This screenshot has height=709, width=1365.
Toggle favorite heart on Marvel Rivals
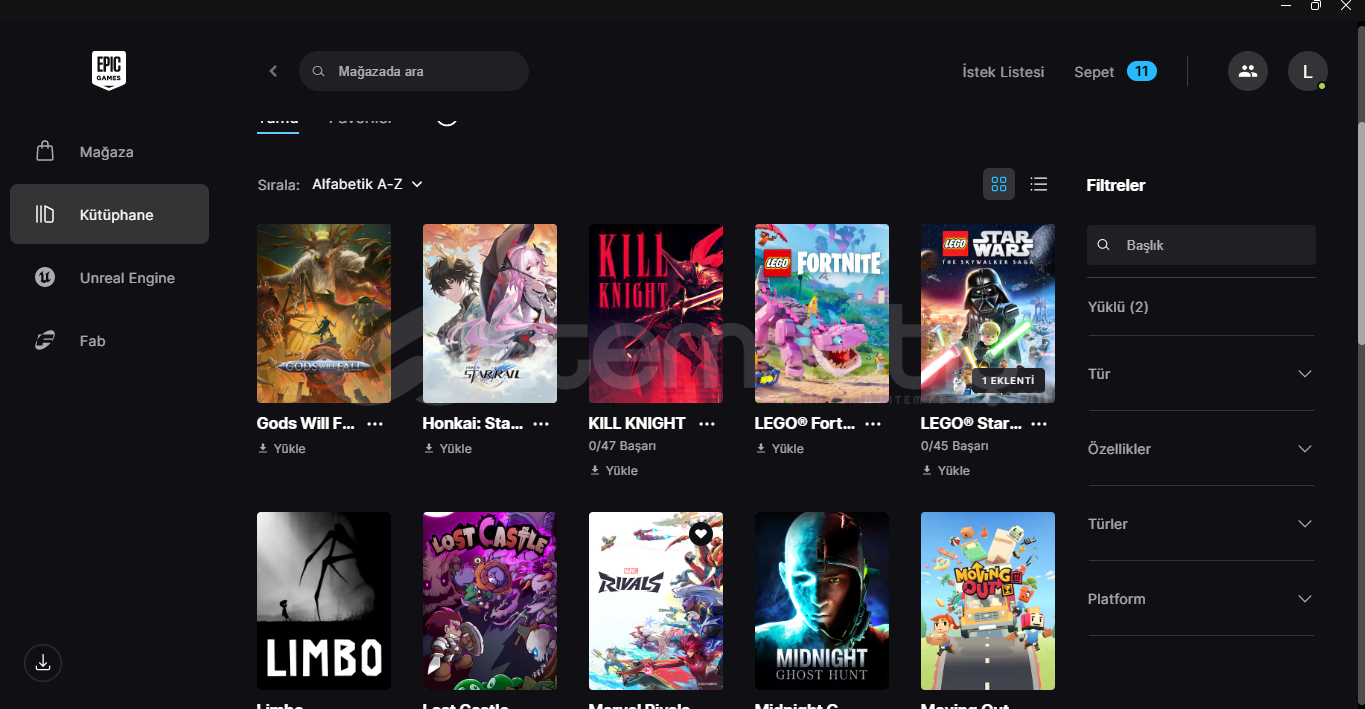coord(701,534)
